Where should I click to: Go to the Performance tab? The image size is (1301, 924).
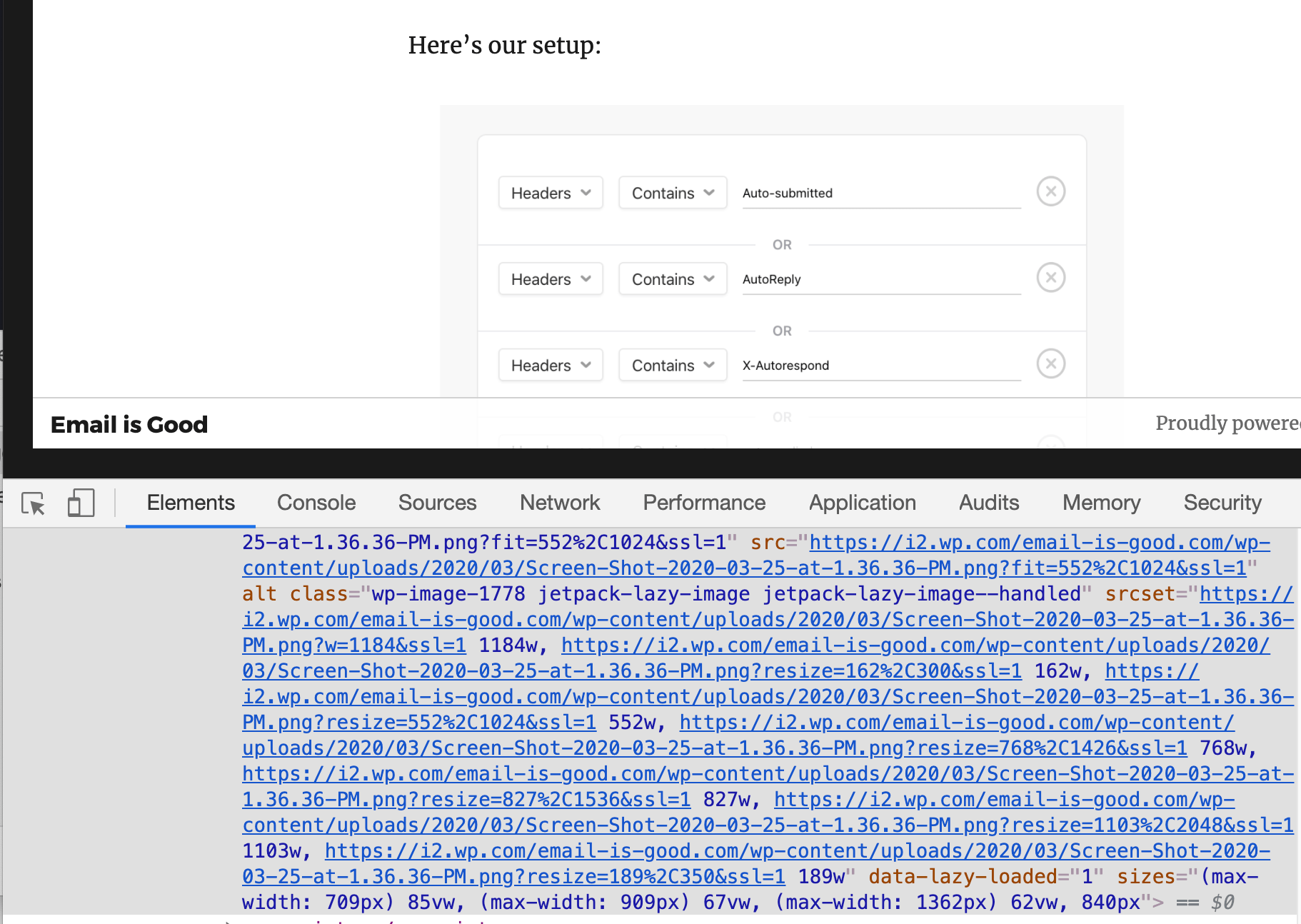pyautogui.click(x=704, y=503)
